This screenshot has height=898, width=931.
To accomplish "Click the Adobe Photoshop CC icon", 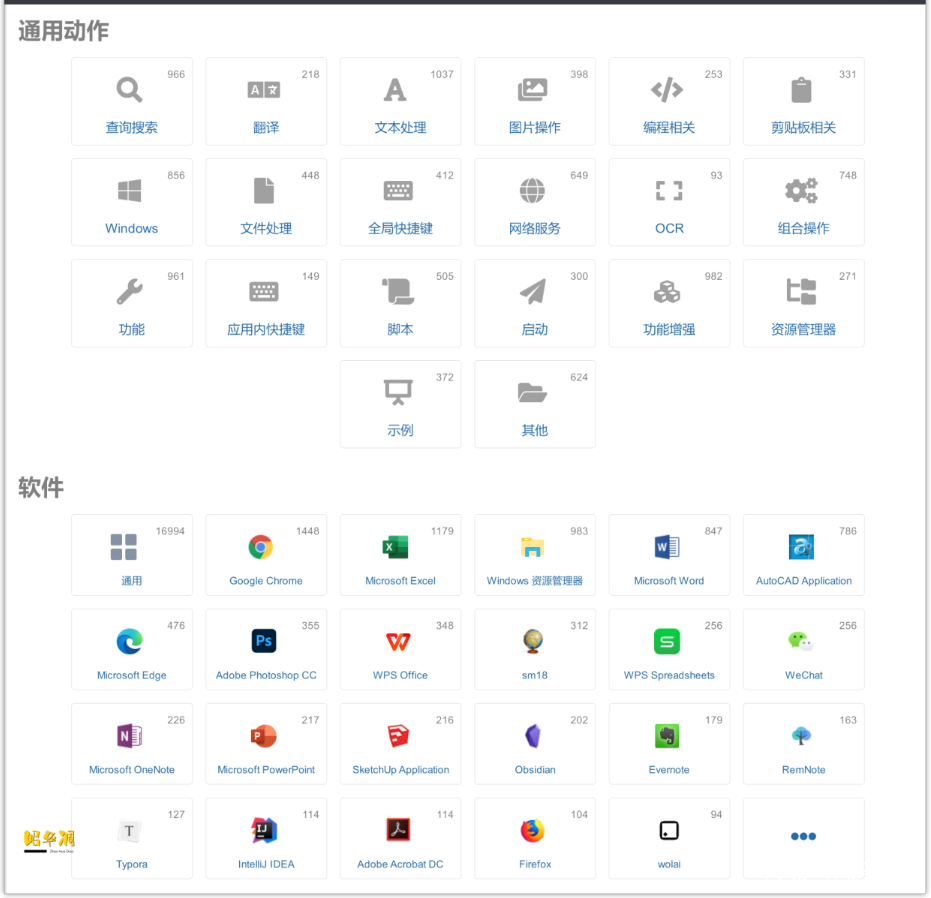I will click(264, 641).
